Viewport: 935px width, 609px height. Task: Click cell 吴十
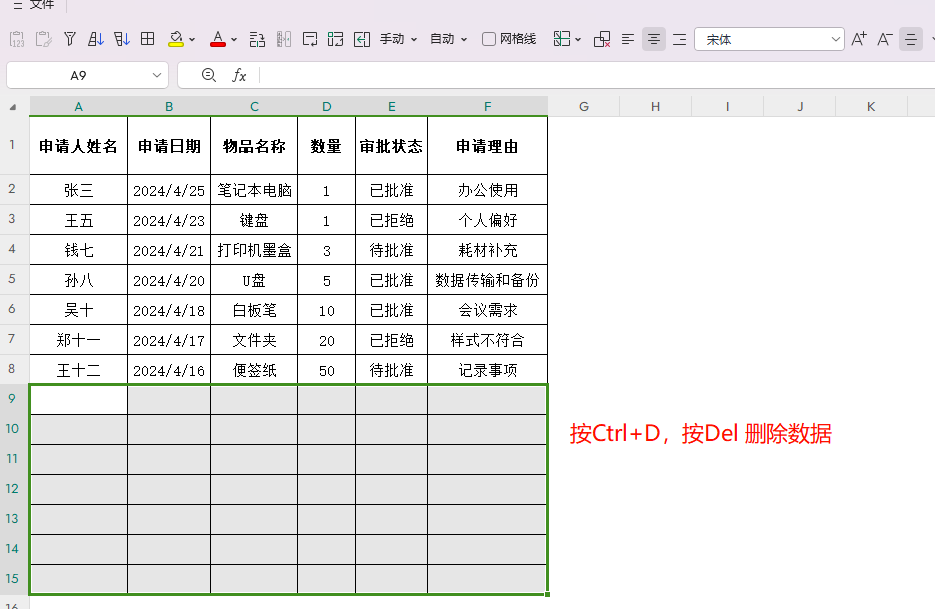click(x=79, y=310)
